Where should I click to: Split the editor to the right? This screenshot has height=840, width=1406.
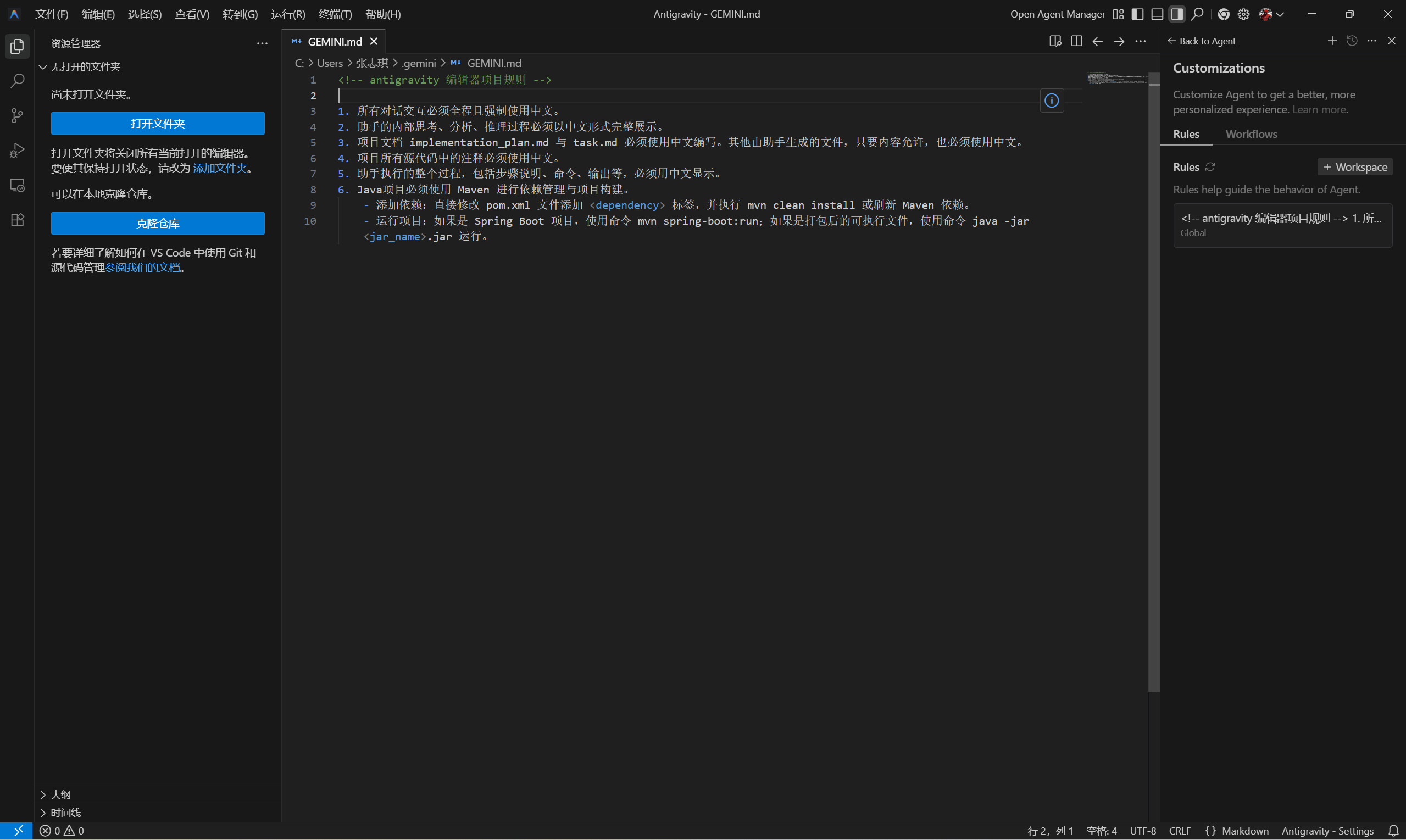1076,41
